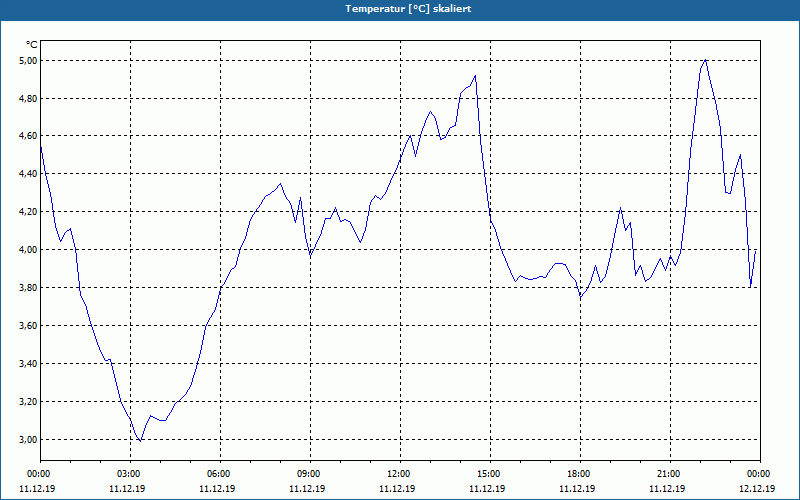The height and width of the screenshot is (500, 800).
Task: Select the 3,80 y-axis label
Action: click(x=29, y=288)
